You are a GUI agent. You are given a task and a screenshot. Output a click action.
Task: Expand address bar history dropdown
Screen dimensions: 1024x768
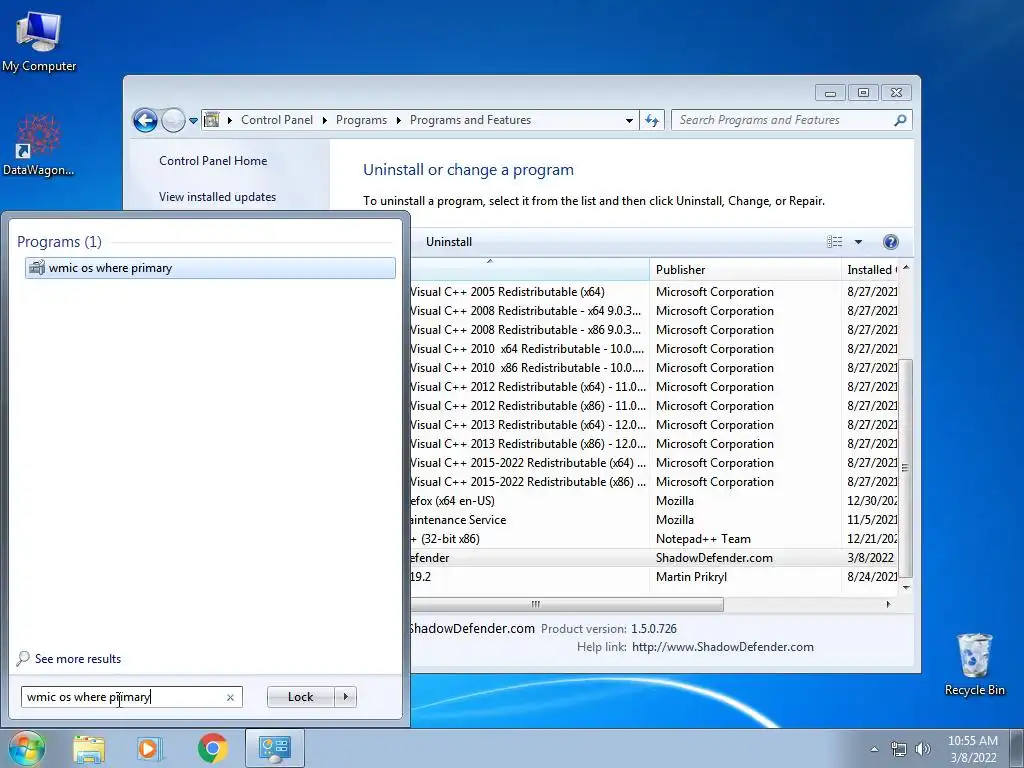coord(629,121)
